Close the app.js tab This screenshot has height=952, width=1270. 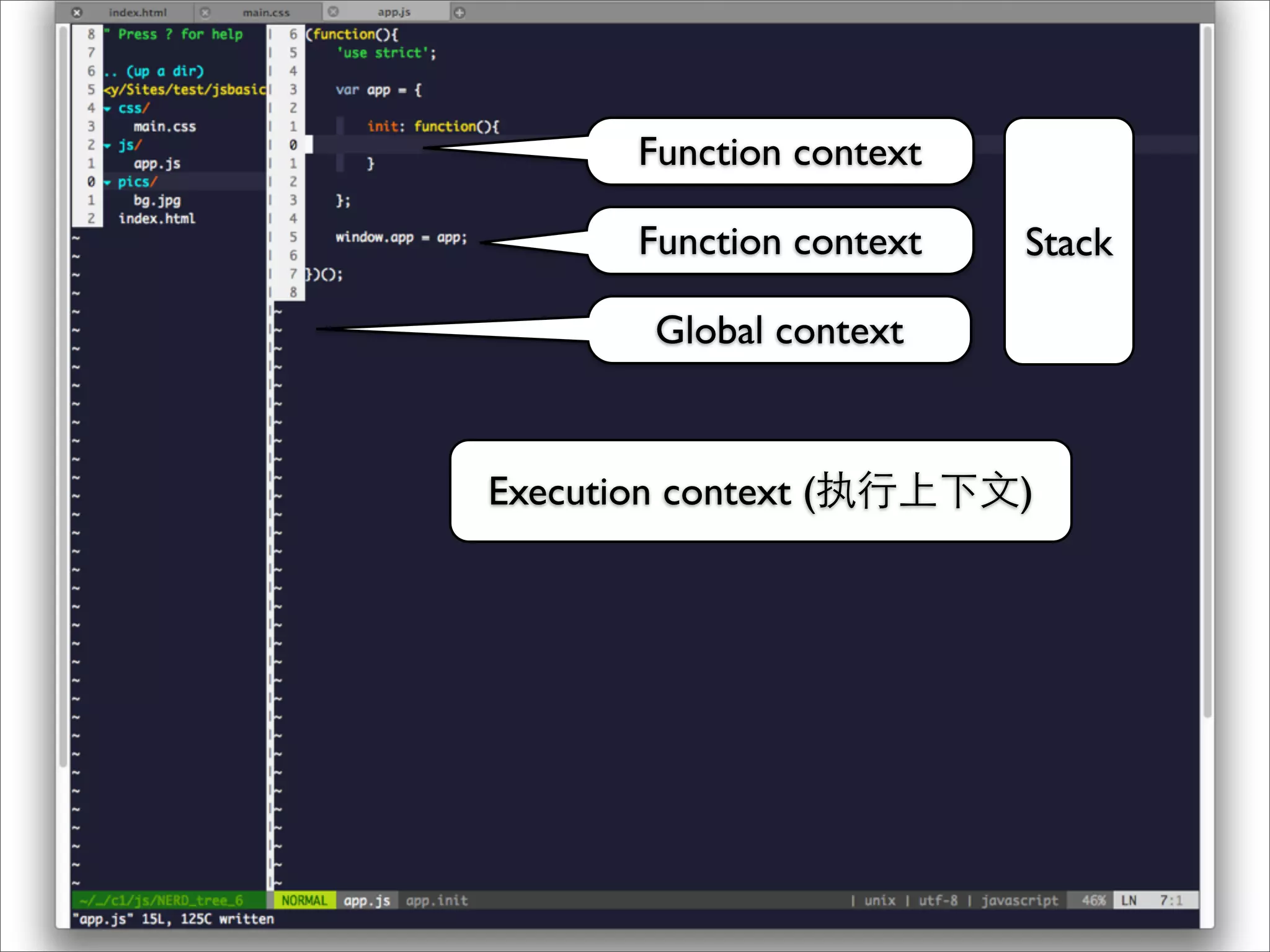(x=333, y=12)
